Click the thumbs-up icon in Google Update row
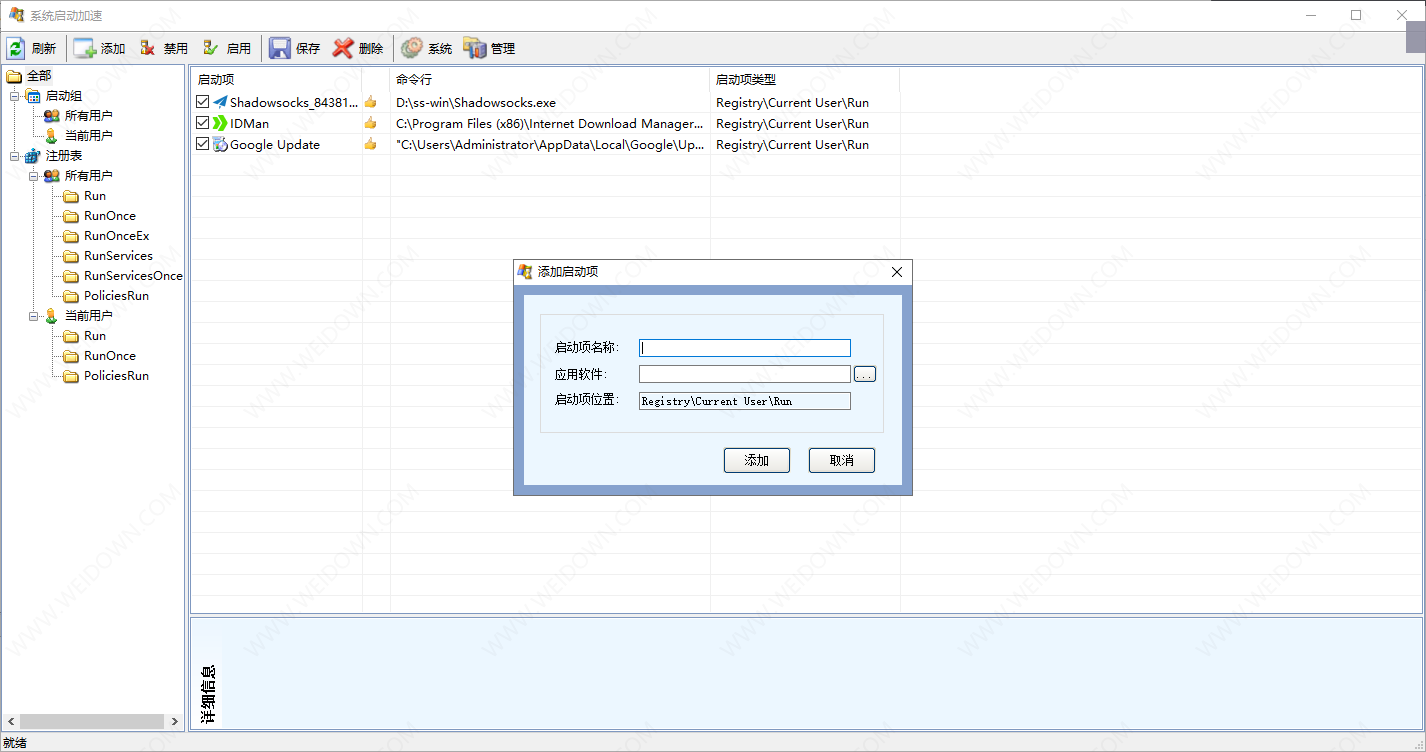 coord(371,144)
